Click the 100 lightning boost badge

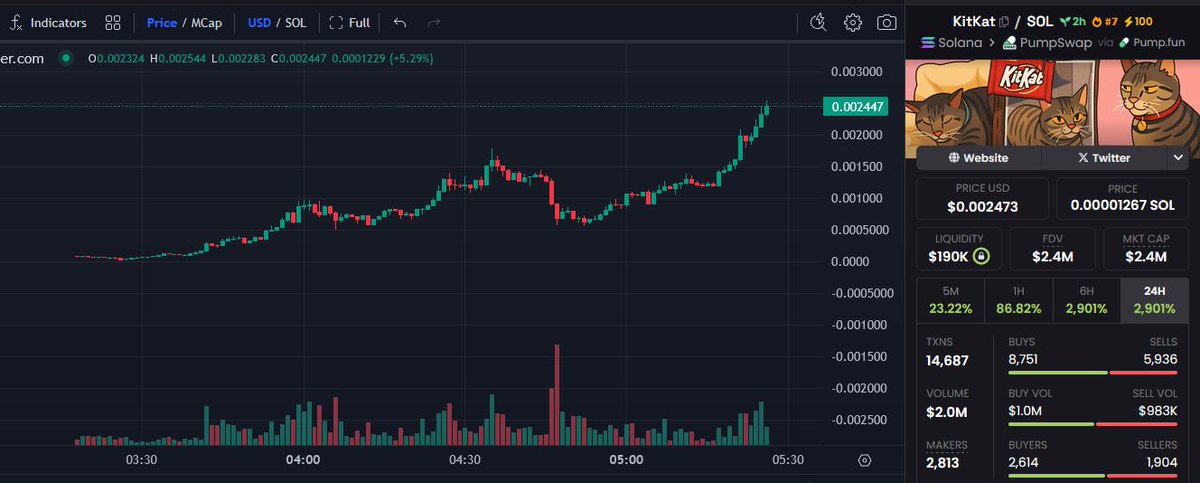pyautogui.click(x=1137, y=21)
